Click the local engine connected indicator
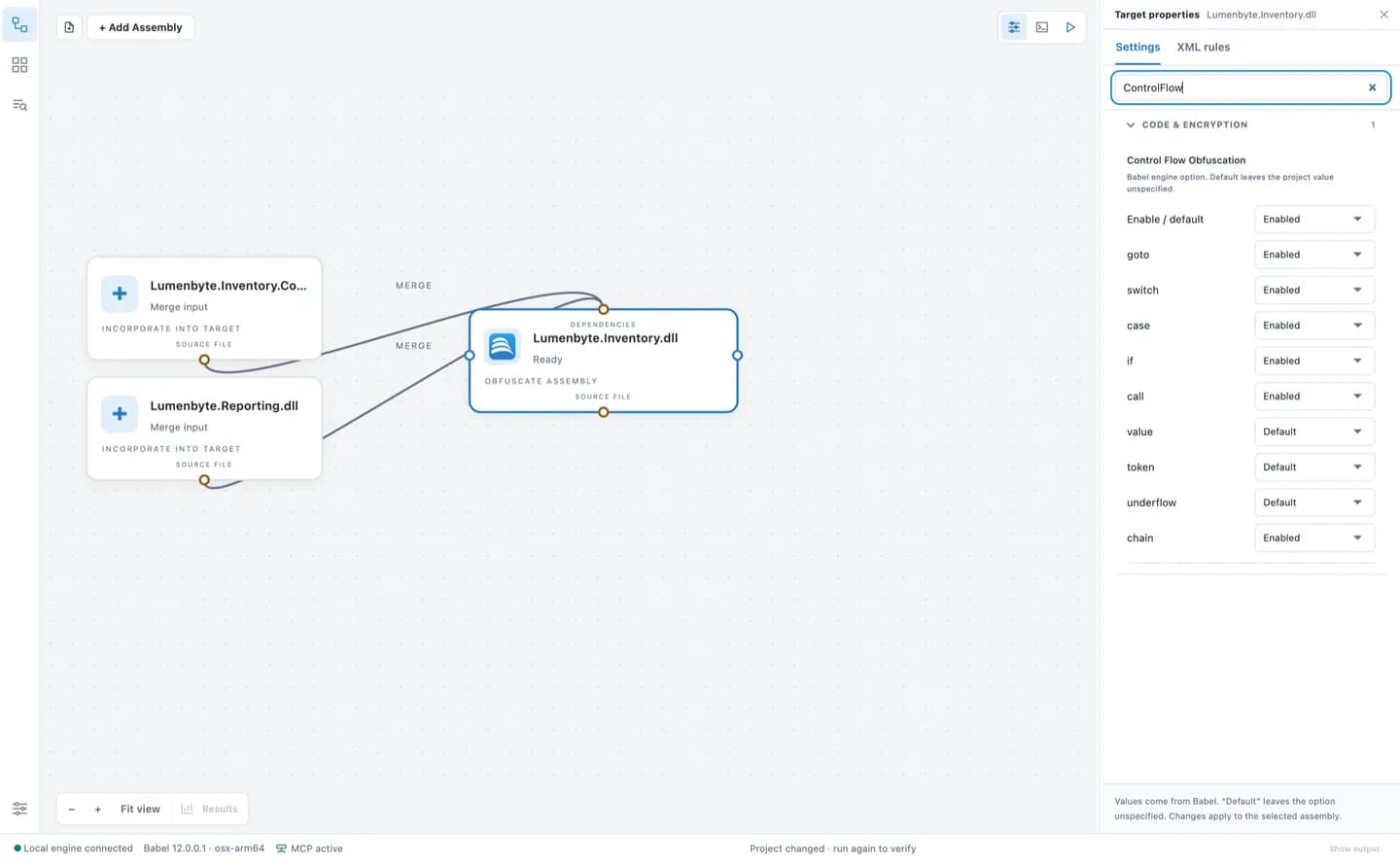 point(74,848)
